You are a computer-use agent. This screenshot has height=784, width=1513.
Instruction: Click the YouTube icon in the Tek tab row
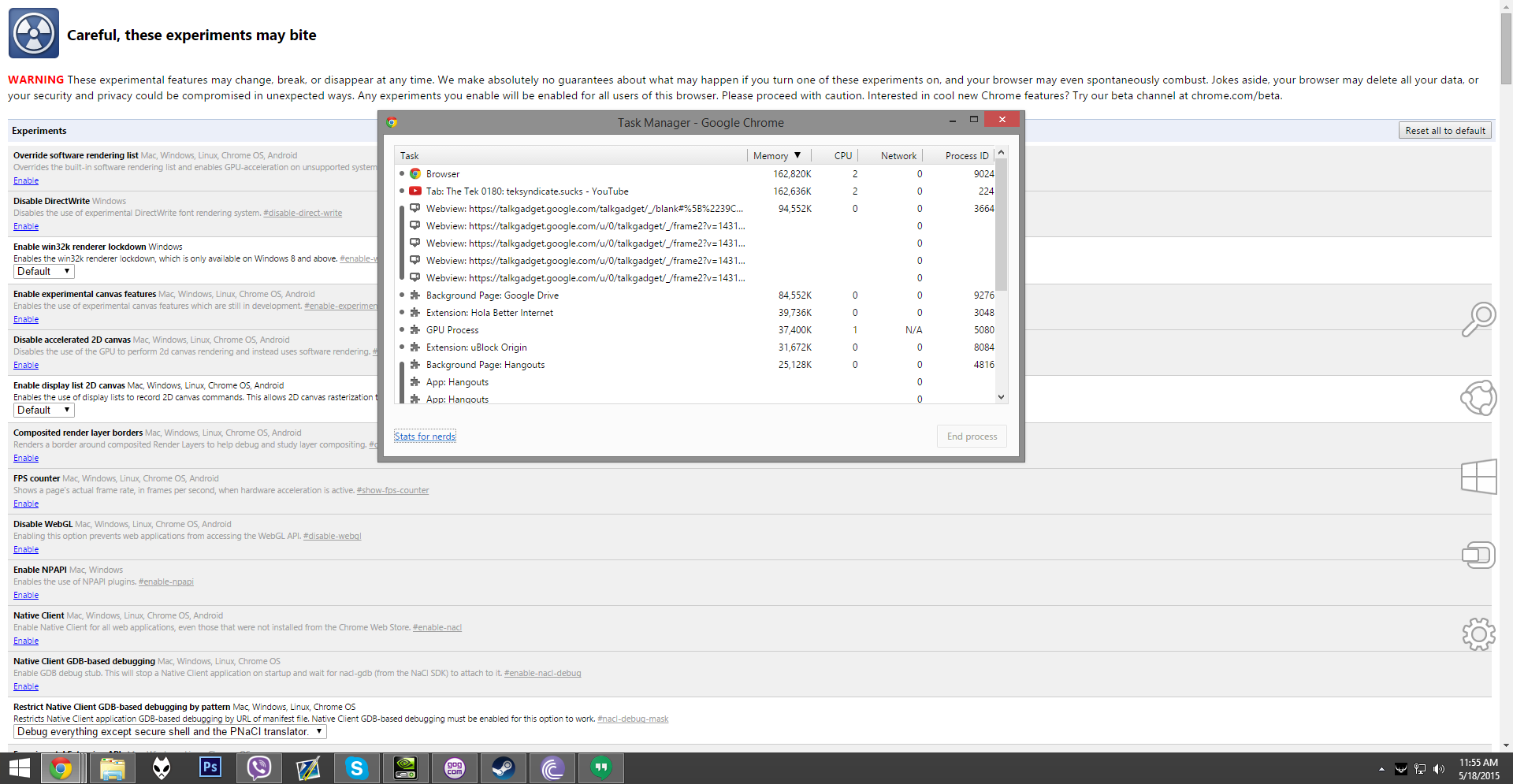pos(415,191)
